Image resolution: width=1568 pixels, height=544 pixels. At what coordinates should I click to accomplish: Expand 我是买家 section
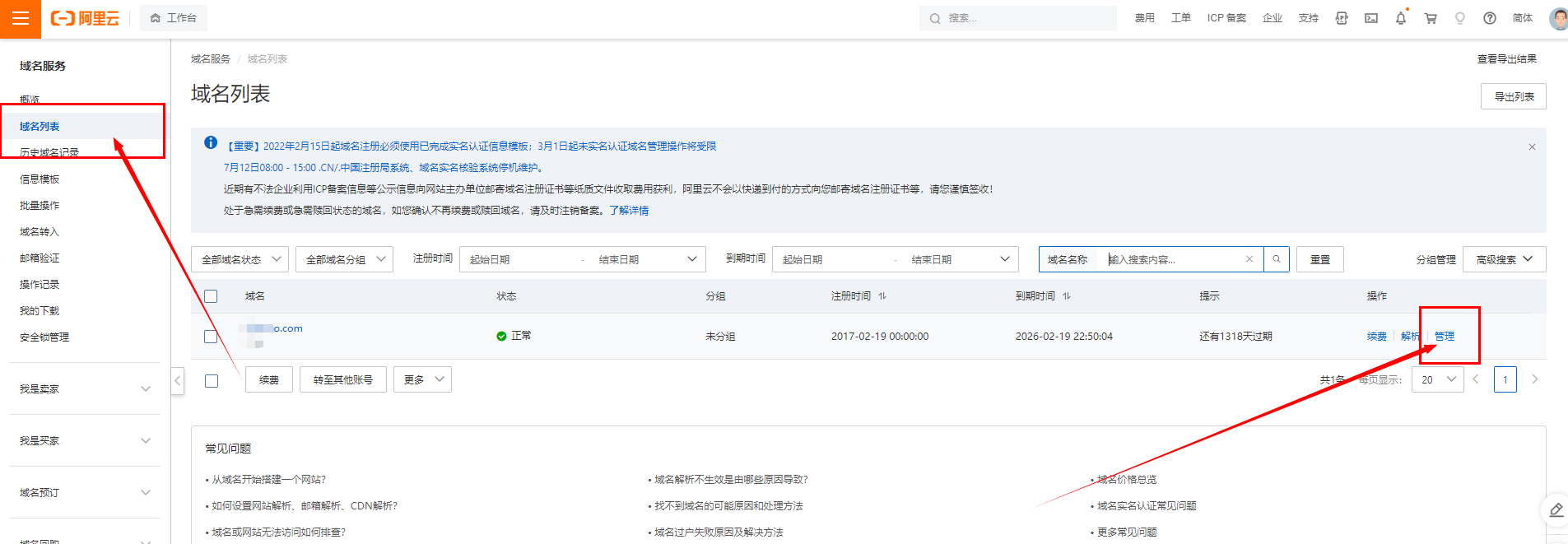(85, 440)
